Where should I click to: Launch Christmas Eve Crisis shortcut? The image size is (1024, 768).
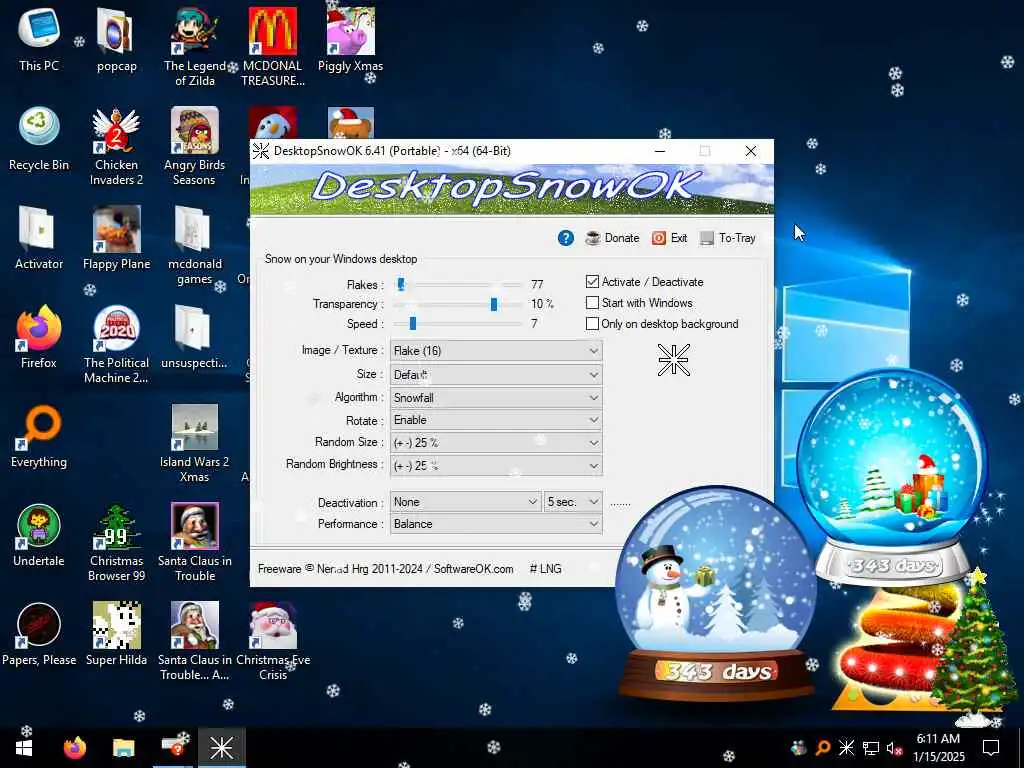click(272, 641)
